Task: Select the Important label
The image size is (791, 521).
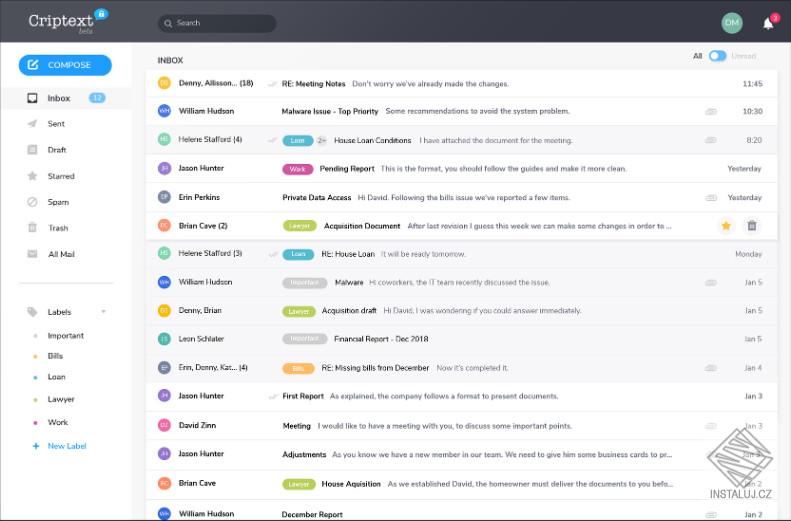Action: (66, 335)
